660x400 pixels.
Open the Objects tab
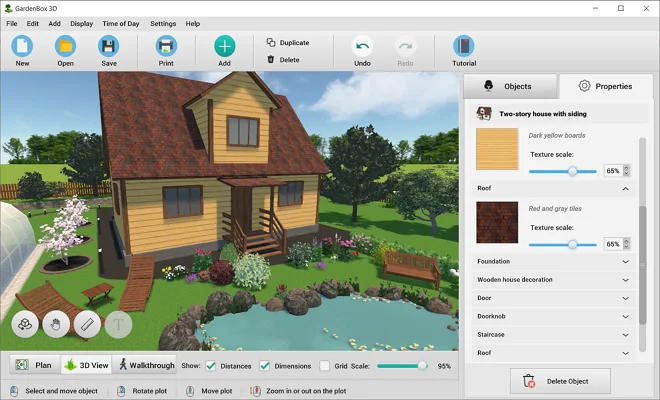pos(510,86)
